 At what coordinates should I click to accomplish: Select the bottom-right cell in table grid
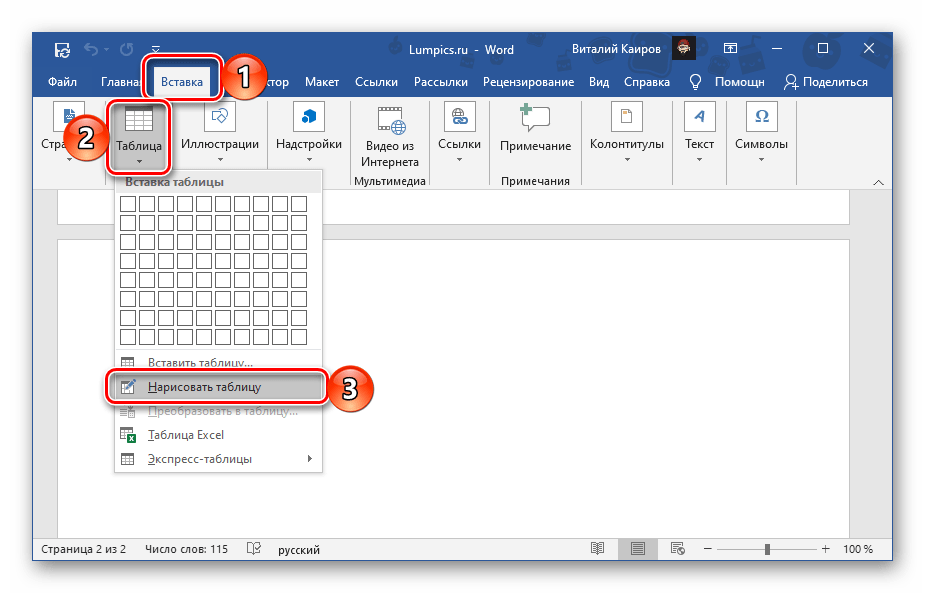point(299,337)
